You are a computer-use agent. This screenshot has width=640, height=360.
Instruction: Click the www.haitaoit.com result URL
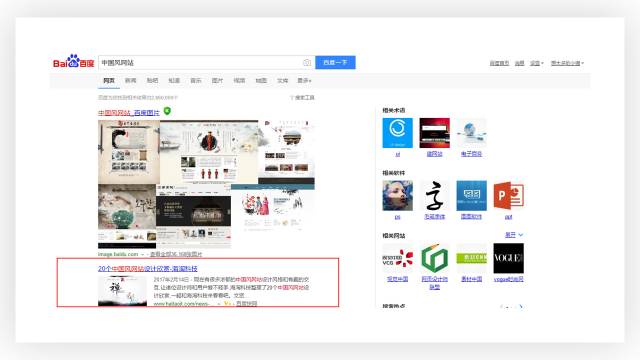click(182, 304)
